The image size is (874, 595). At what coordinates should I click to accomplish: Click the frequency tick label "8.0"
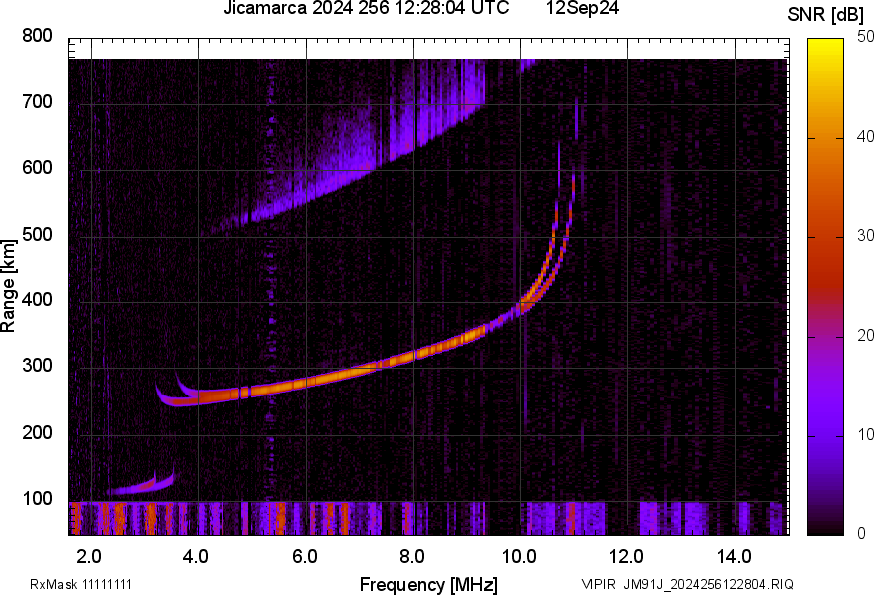click(411, 557)
